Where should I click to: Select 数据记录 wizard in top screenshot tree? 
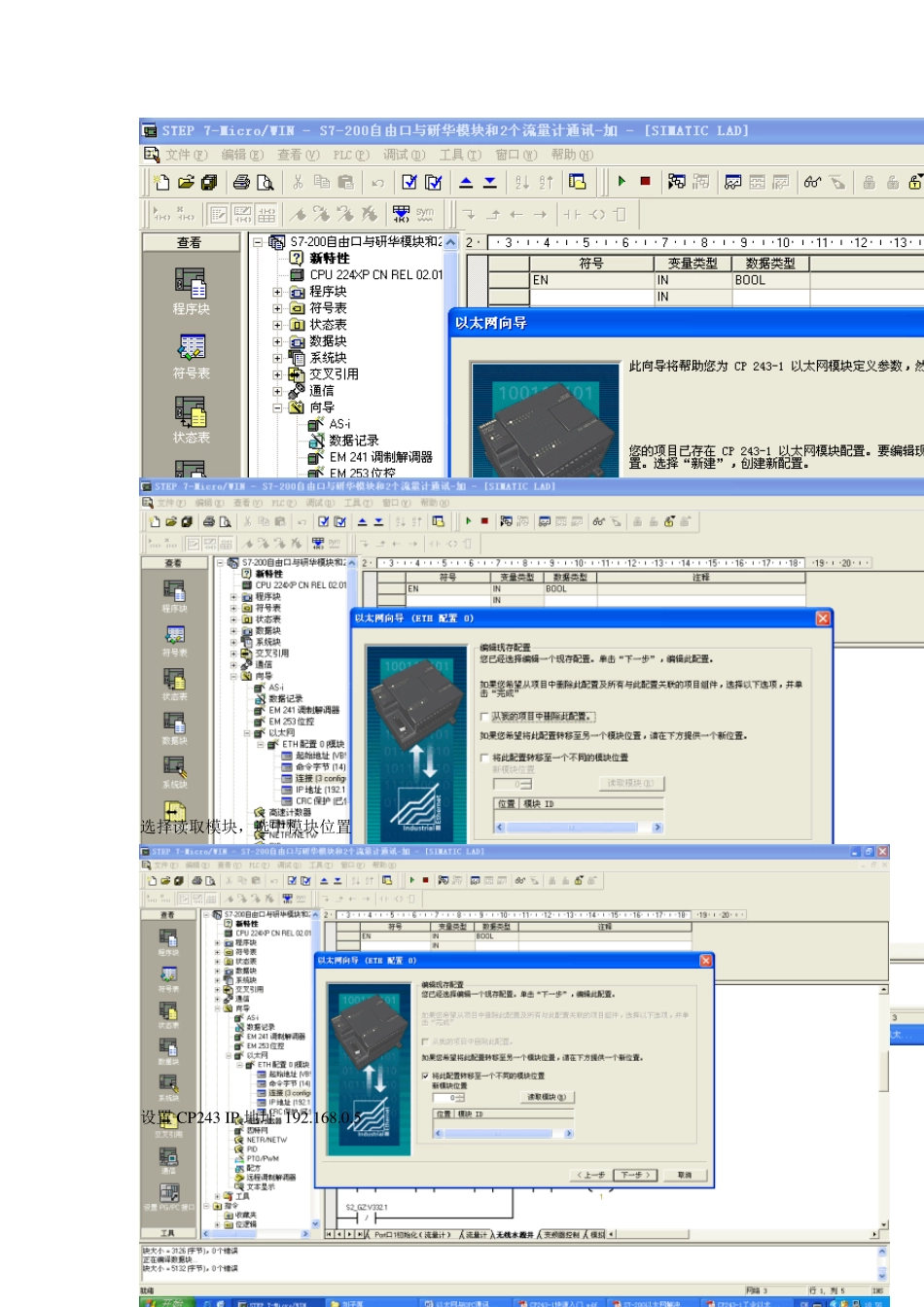353,441
